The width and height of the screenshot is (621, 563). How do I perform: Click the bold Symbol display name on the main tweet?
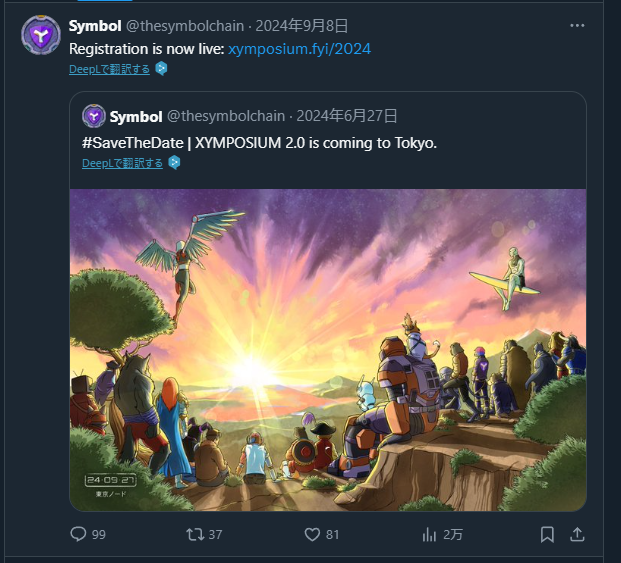[x=95, y=25]
